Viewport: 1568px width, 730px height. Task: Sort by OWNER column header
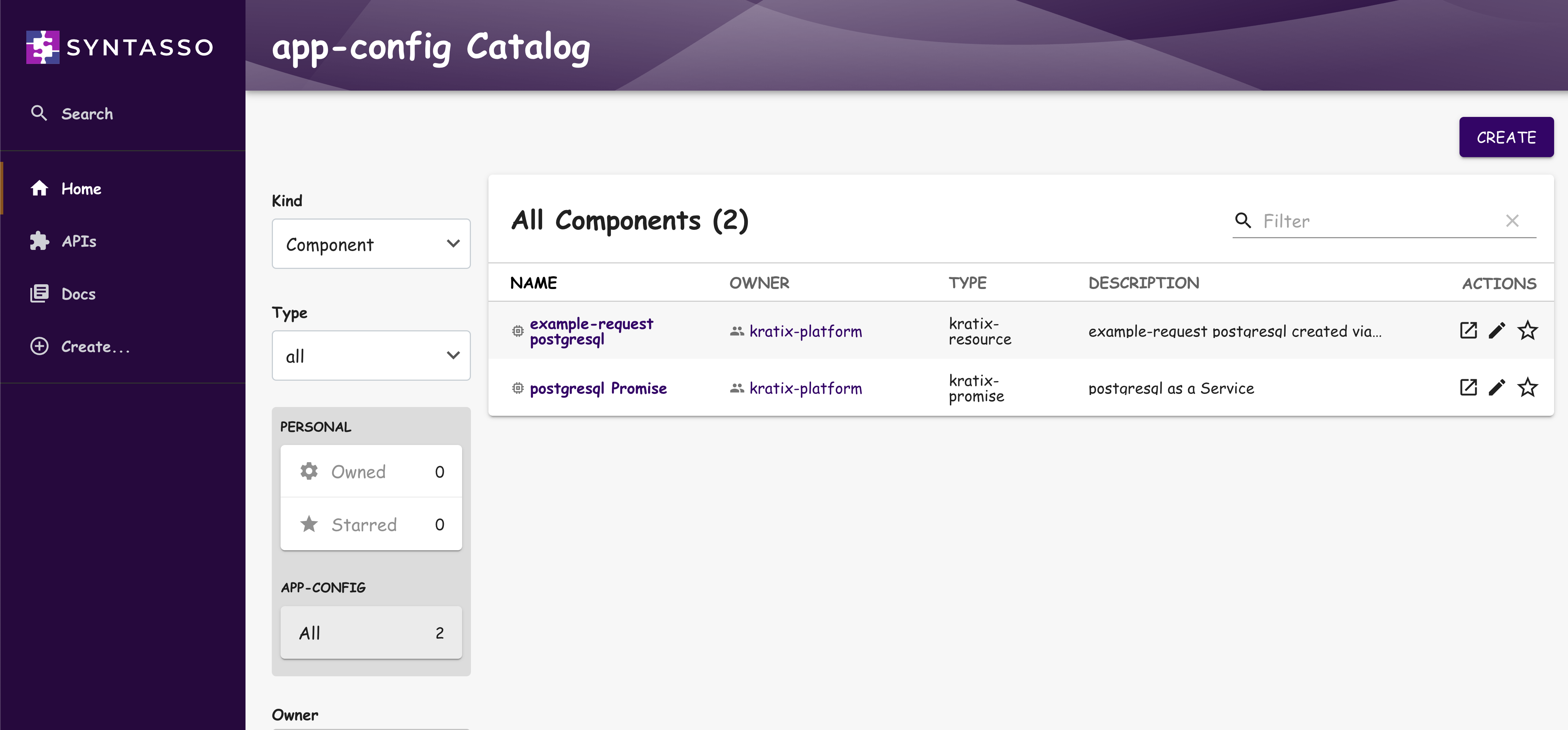(759, 282)
